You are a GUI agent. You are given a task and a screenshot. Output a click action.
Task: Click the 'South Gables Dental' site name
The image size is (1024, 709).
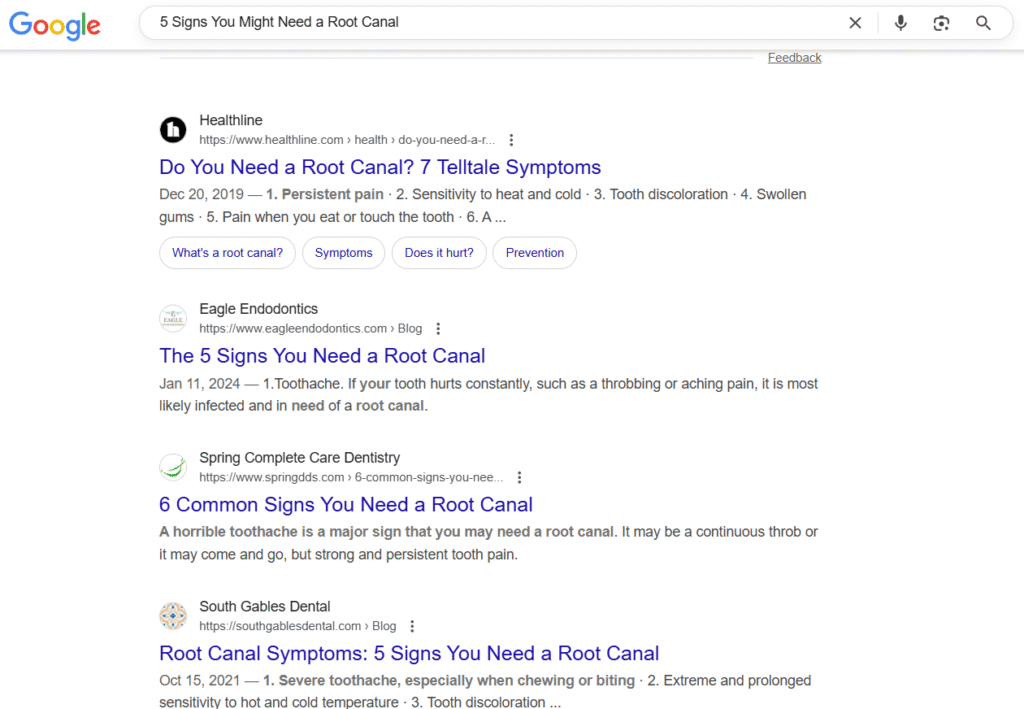pyautogui.click(x=264, y=607)
